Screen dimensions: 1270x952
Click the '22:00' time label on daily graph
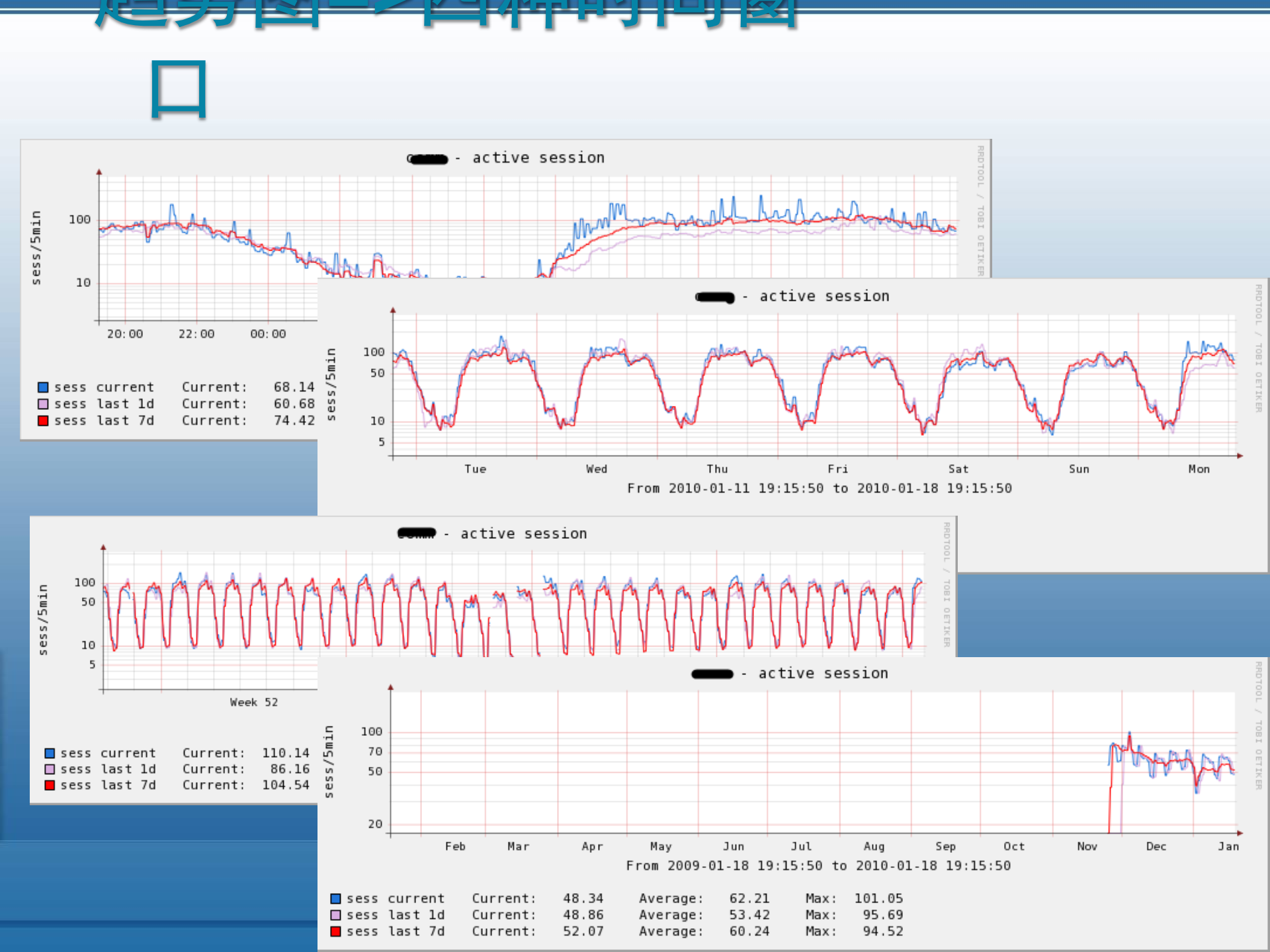tap(196, 334)
